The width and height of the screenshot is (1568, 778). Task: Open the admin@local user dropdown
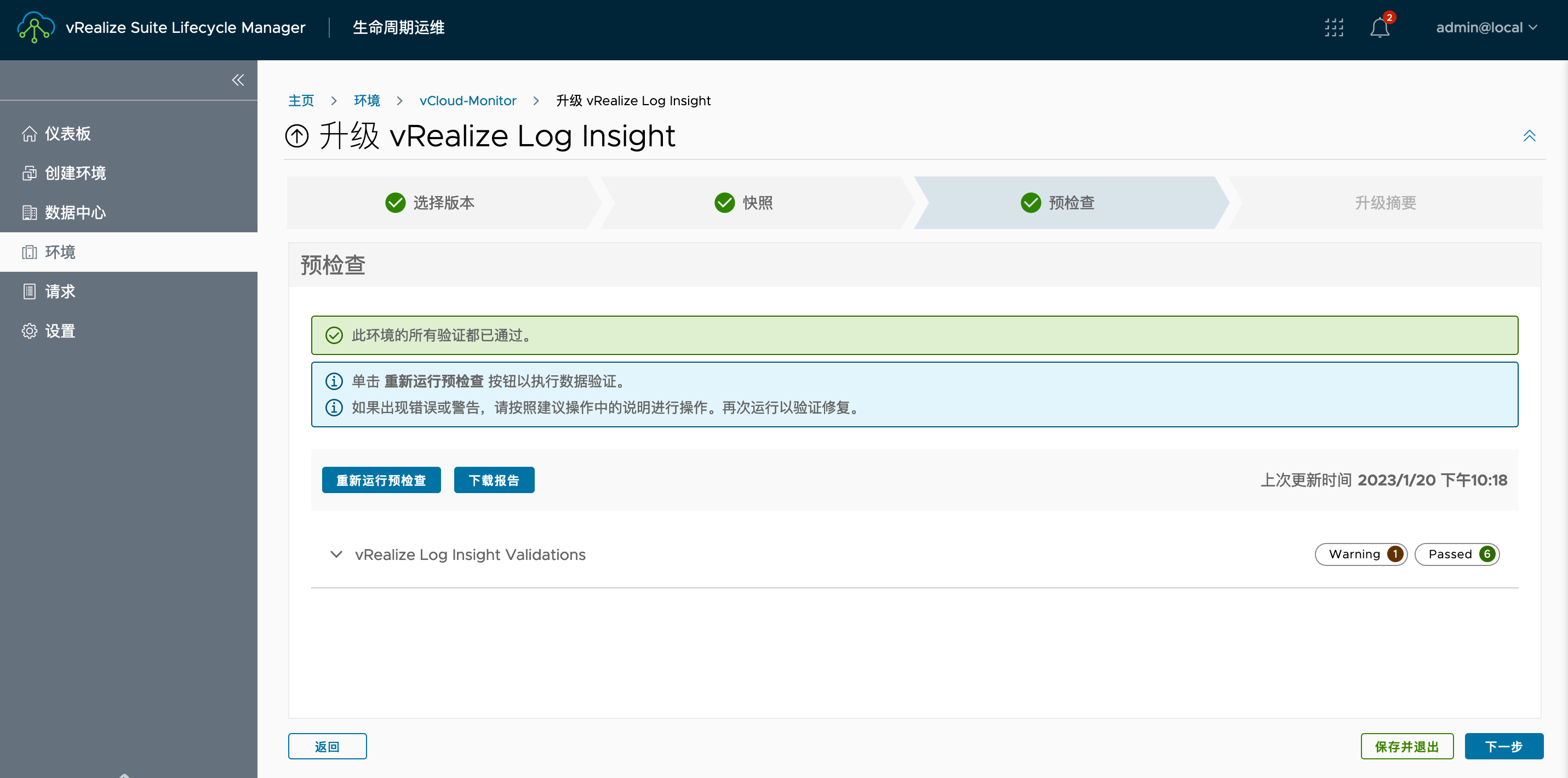coord(1486,27)
